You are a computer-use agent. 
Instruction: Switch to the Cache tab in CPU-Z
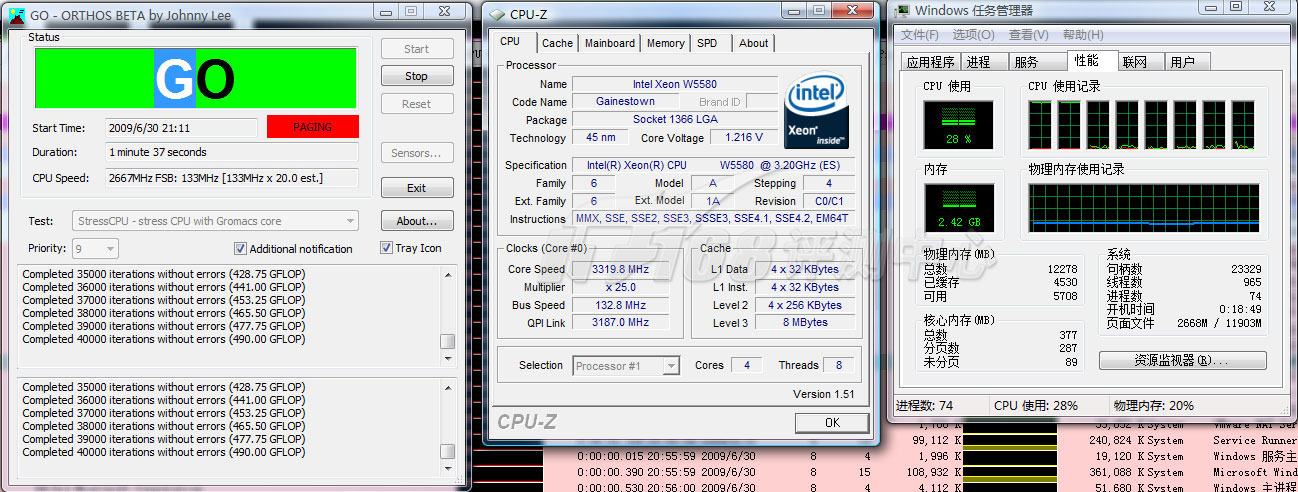point(557,43)
